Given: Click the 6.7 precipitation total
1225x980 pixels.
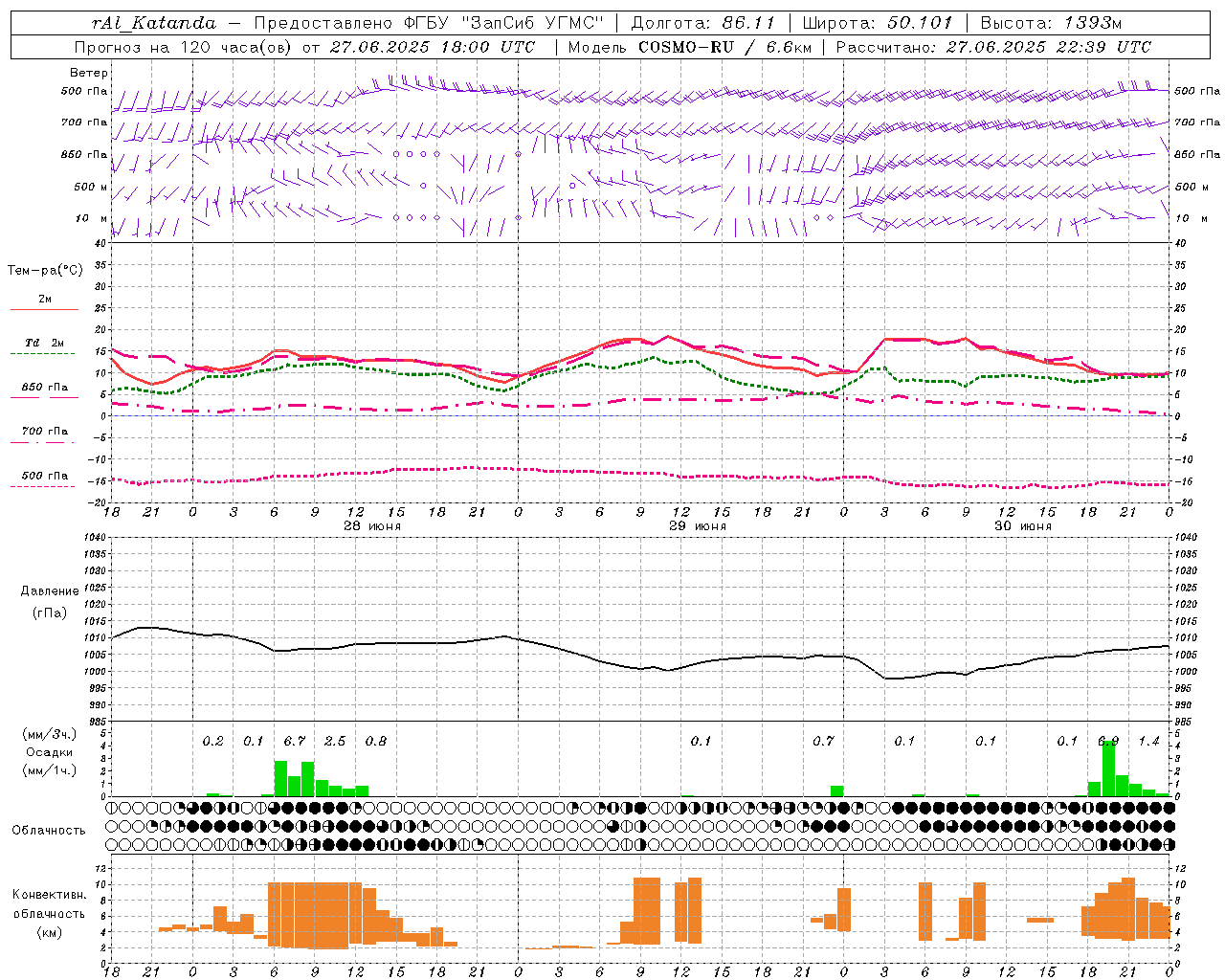Looking at the screenshot, I should [295, 741].
